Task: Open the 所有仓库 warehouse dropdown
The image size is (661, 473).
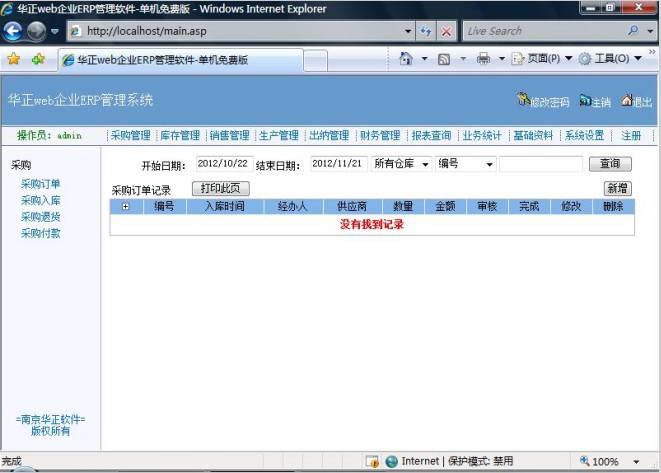Action: tap(425, 164)
